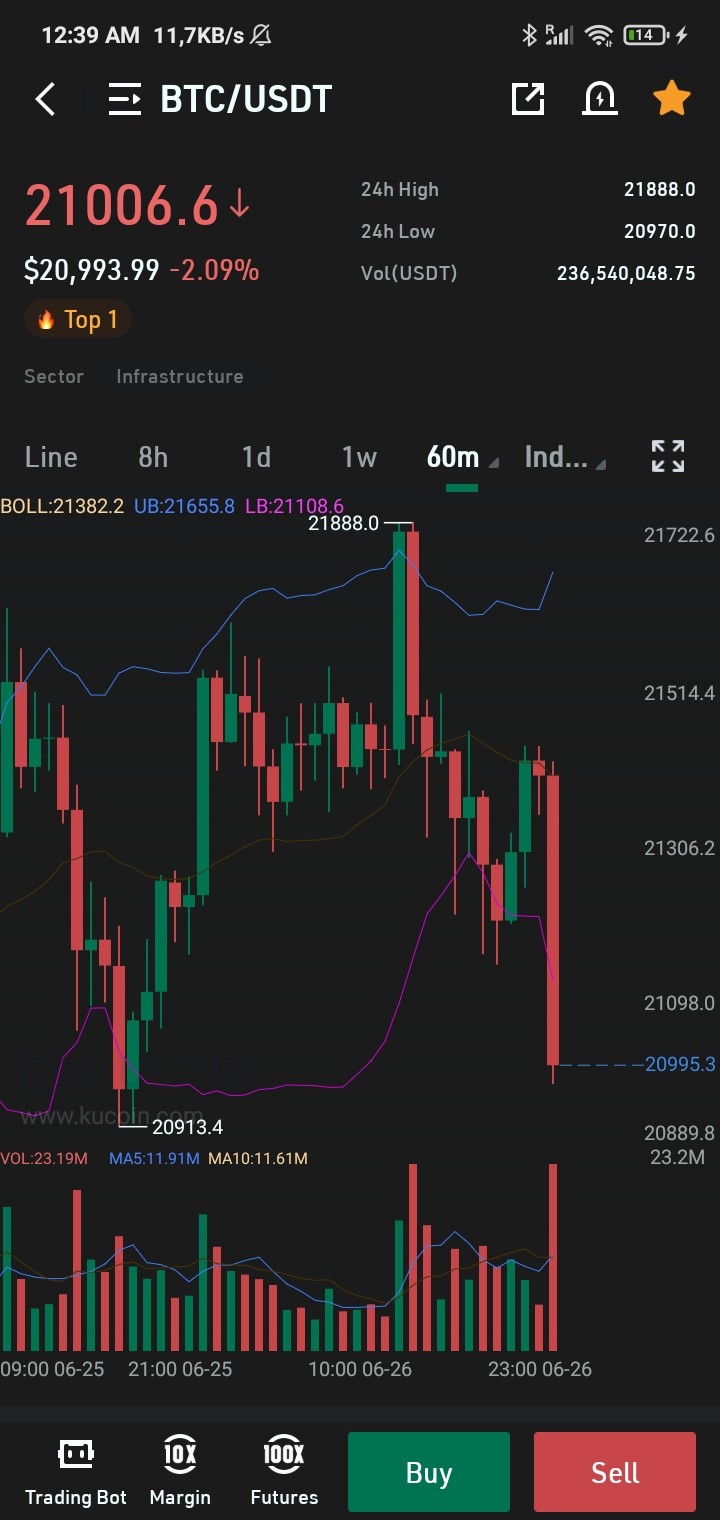Image resolution: width=720 pixels, height=1520 pixels.
Task: Switch chart to Line view
Action: tap(51, 457)
